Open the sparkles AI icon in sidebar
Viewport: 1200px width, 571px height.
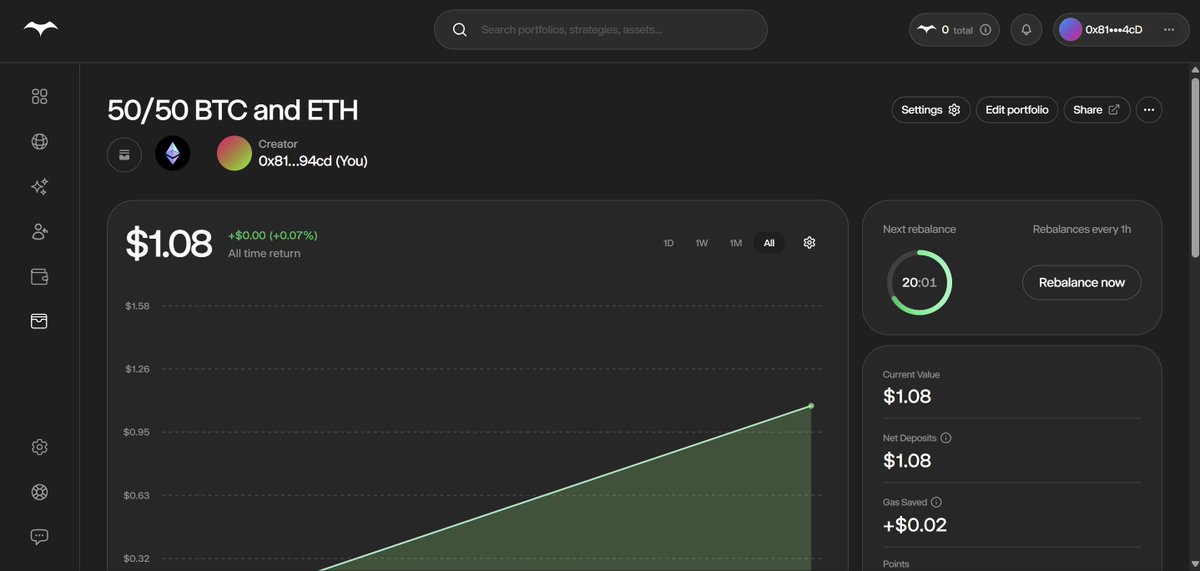pos(40,187)
